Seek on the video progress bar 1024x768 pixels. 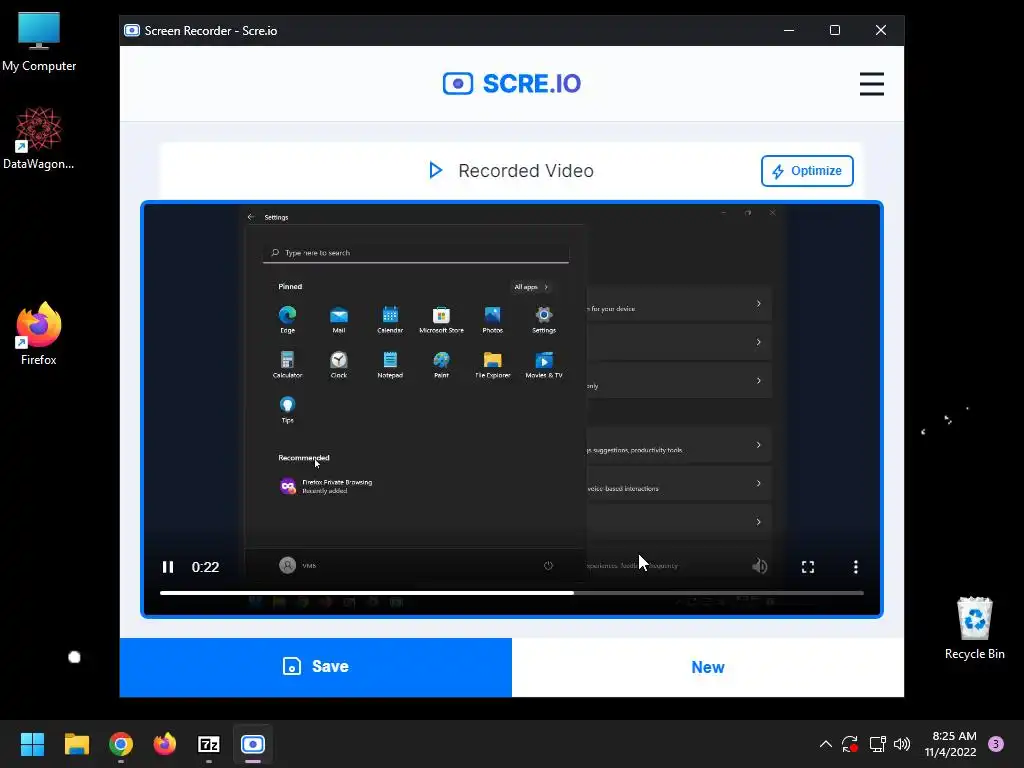coord(511,593)
